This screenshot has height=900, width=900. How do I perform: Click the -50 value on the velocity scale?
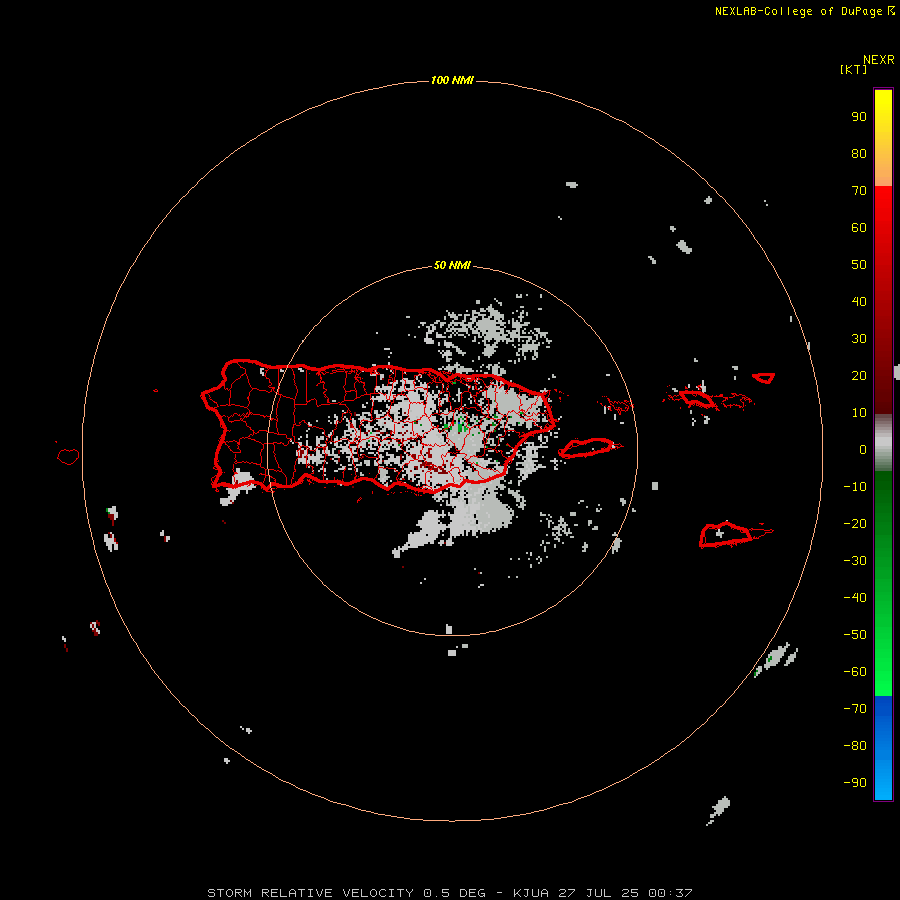(855, 635)
